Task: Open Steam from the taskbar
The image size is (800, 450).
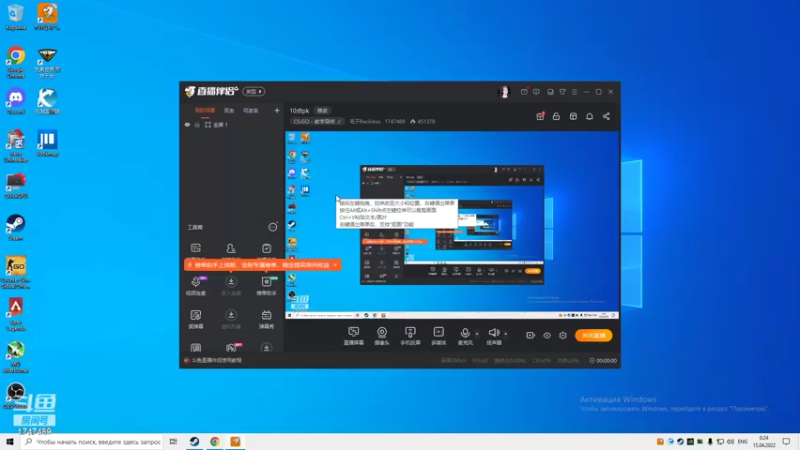Action: [x=194, y=441]
